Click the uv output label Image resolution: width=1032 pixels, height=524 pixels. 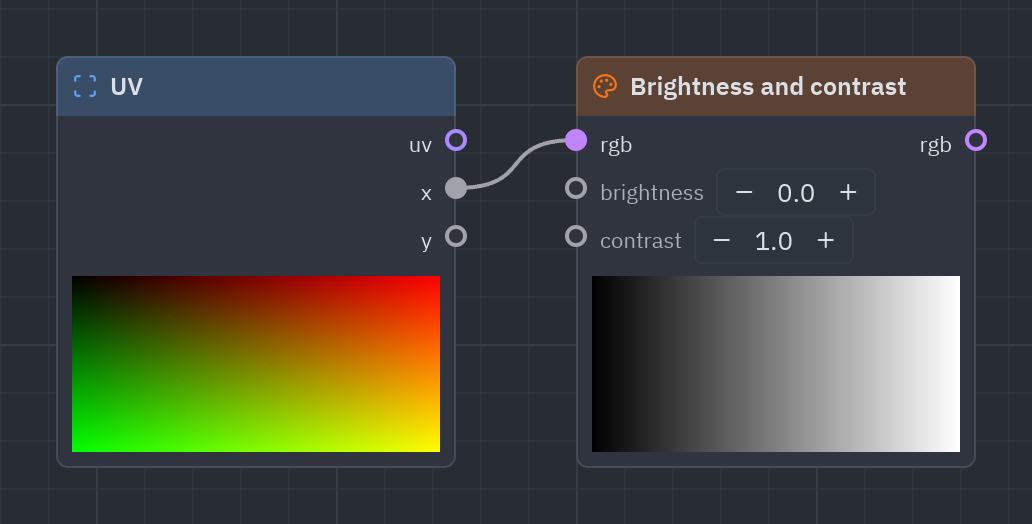click(x=420, y=145)
